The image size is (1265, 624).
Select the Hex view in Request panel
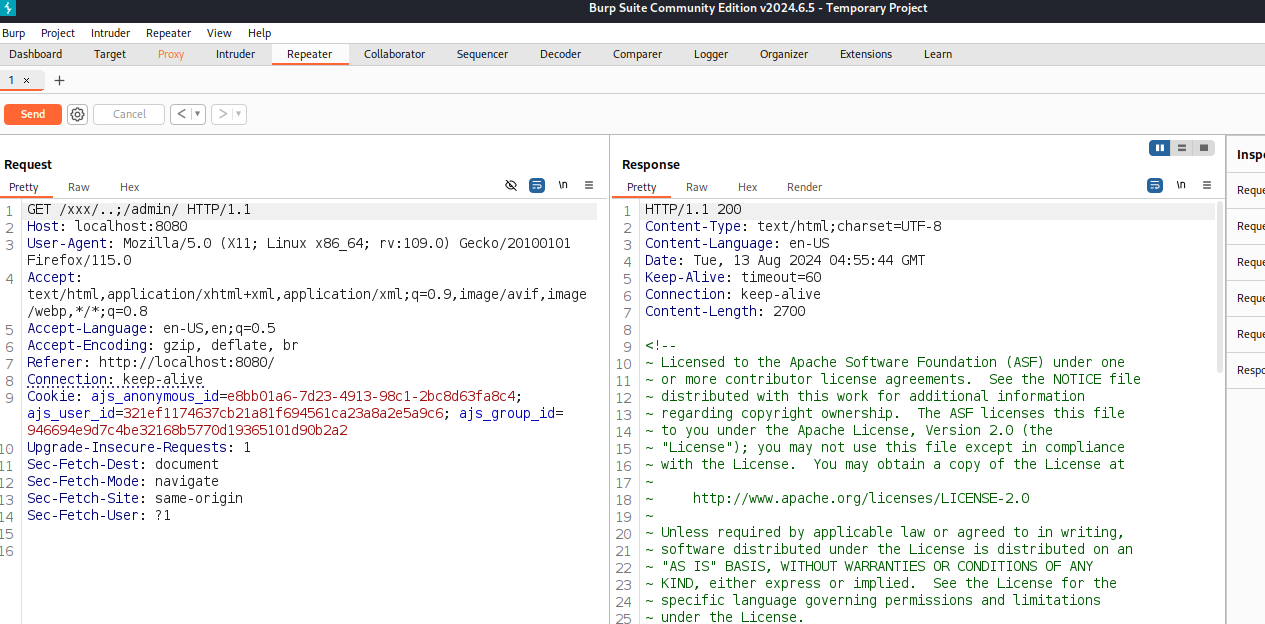[130, 187]
